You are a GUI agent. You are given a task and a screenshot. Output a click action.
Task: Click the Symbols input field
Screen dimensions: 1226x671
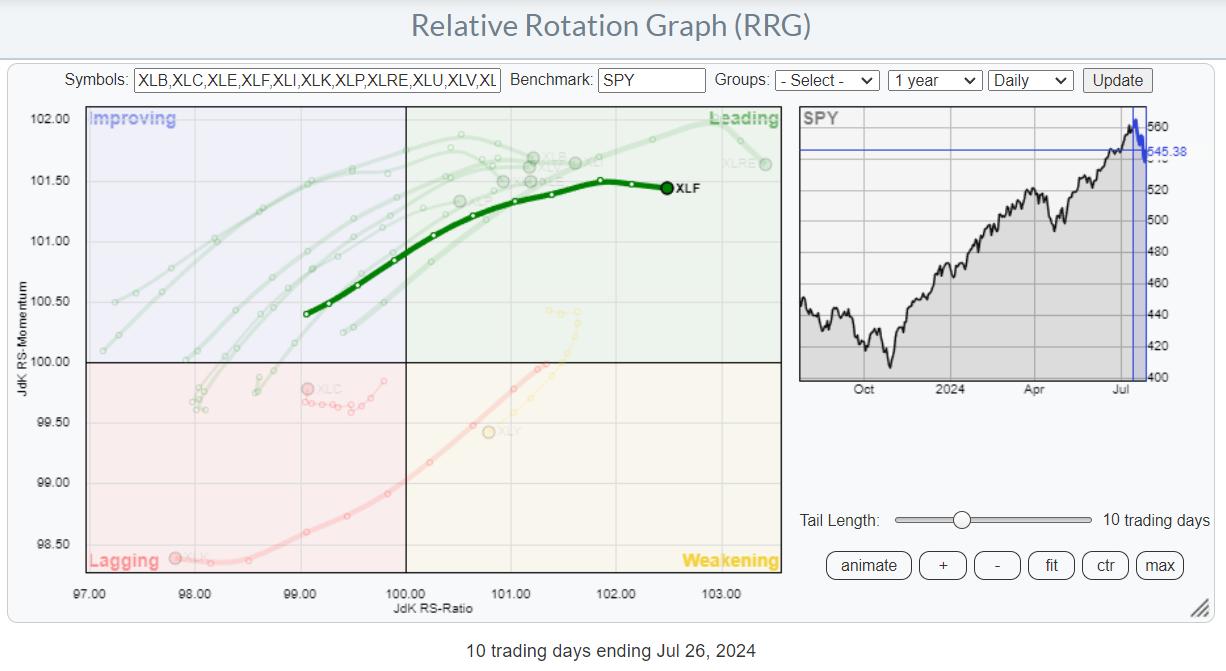(317, 80)
